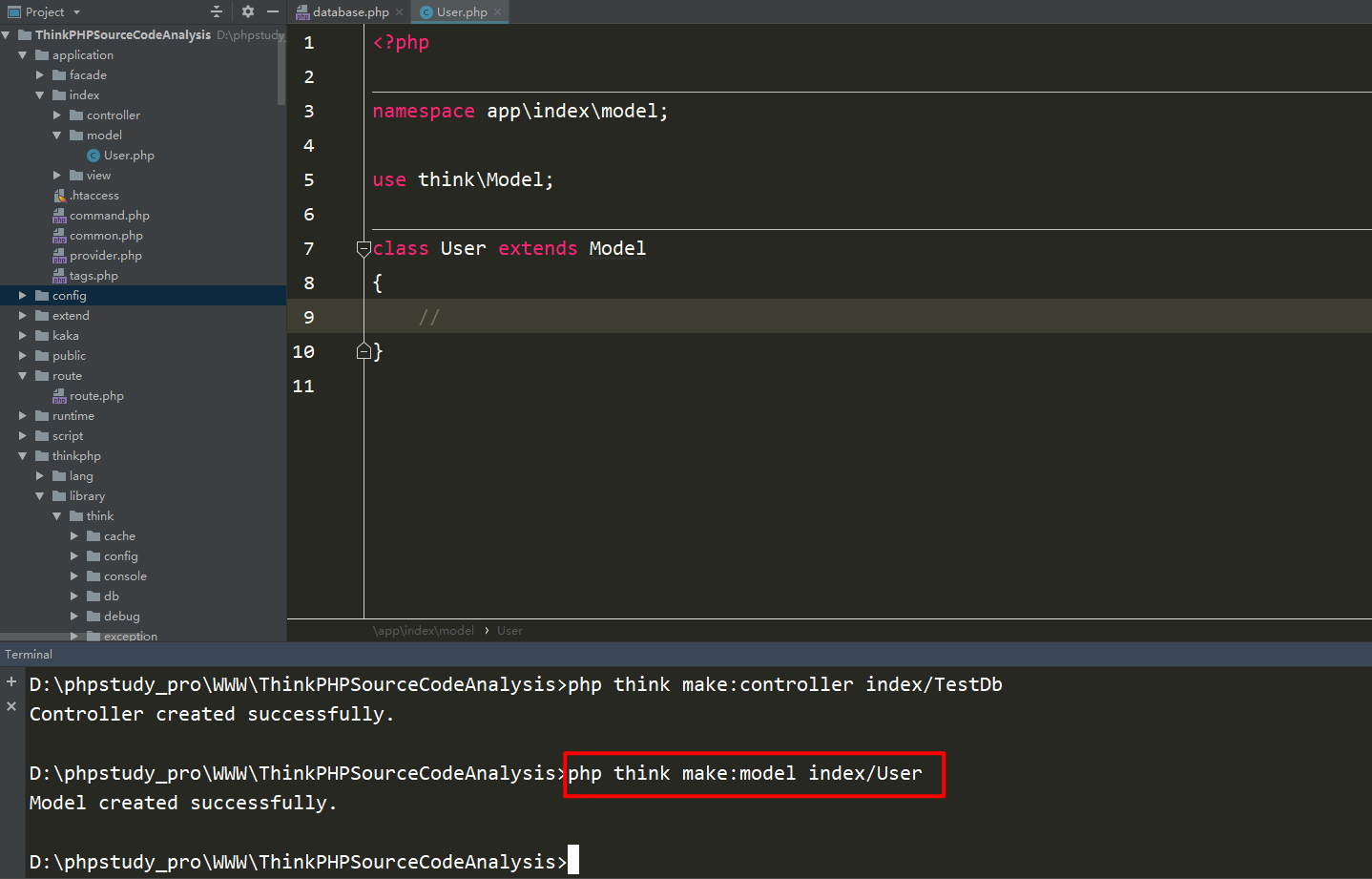Click the terminal command prompt cursor
The width and height of the screenshot is (1372, 879).
coord(573,861)
